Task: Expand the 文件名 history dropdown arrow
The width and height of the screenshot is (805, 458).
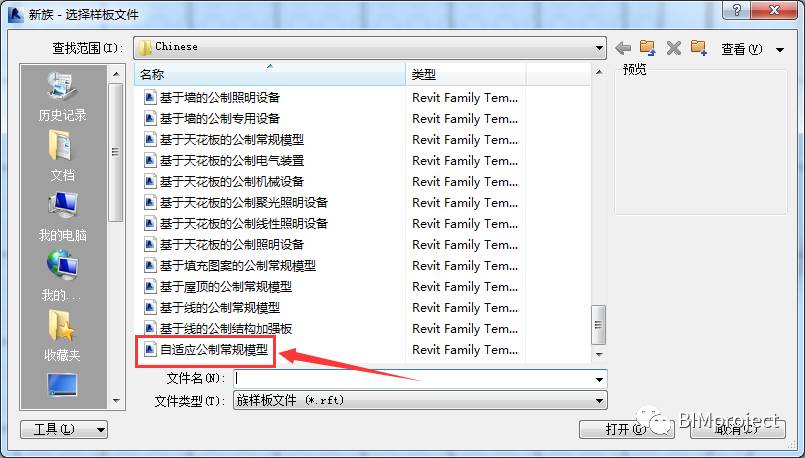Action: [x=599, y=379]
